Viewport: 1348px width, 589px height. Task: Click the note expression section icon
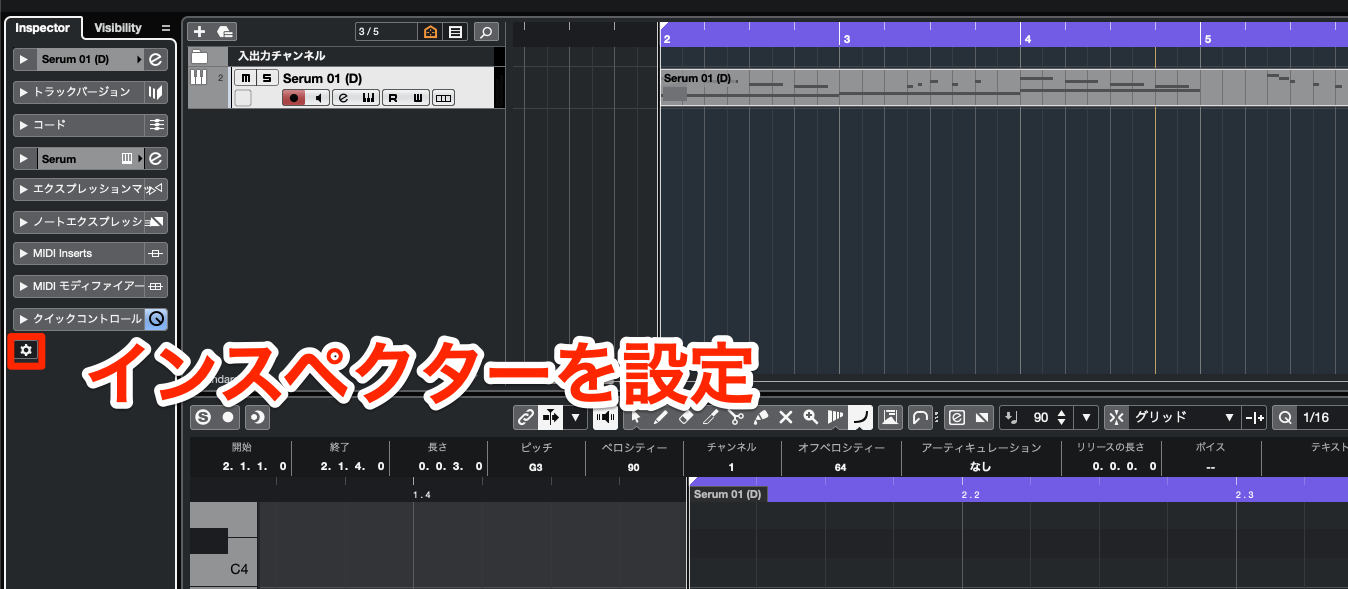pos(156,222)
